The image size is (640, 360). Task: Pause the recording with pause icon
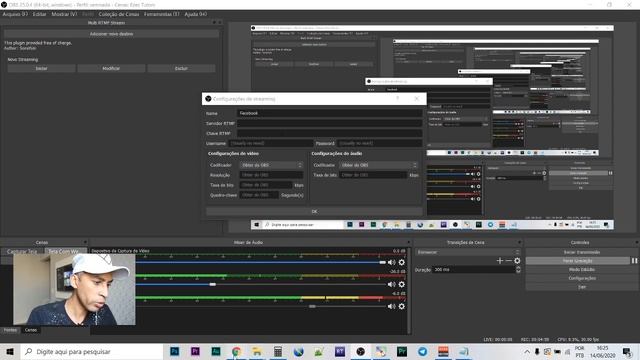pos(634,261)
